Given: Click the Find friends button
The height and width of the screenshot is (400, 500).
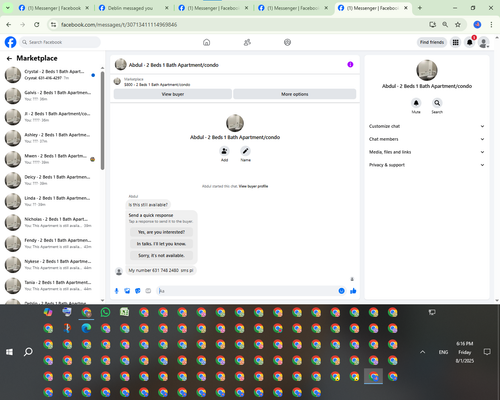Looking at the screenshot, I should pyautogui.click(x=432, y=42).
